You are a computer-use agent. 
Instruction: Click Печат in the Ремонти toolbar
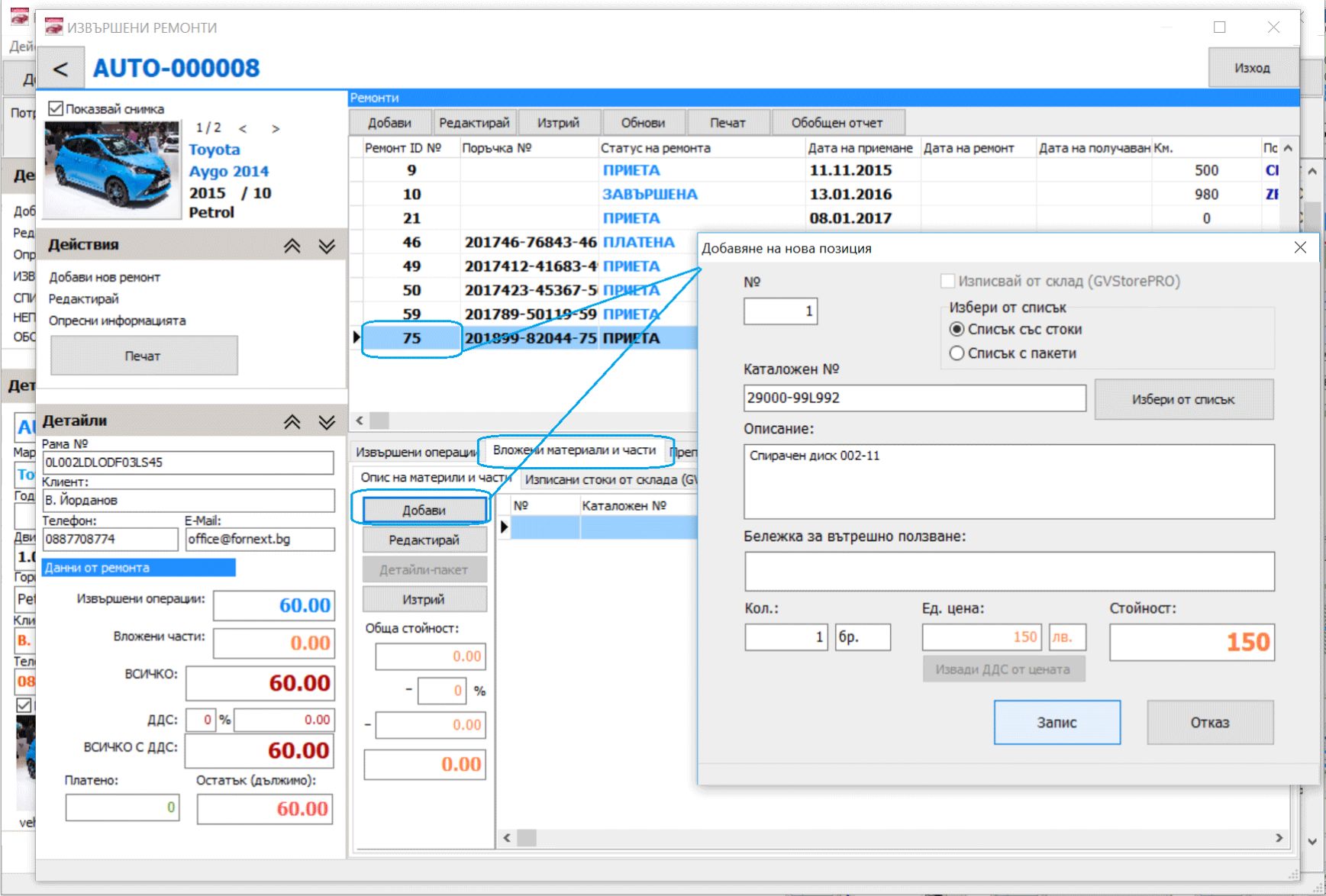point(728,123)
